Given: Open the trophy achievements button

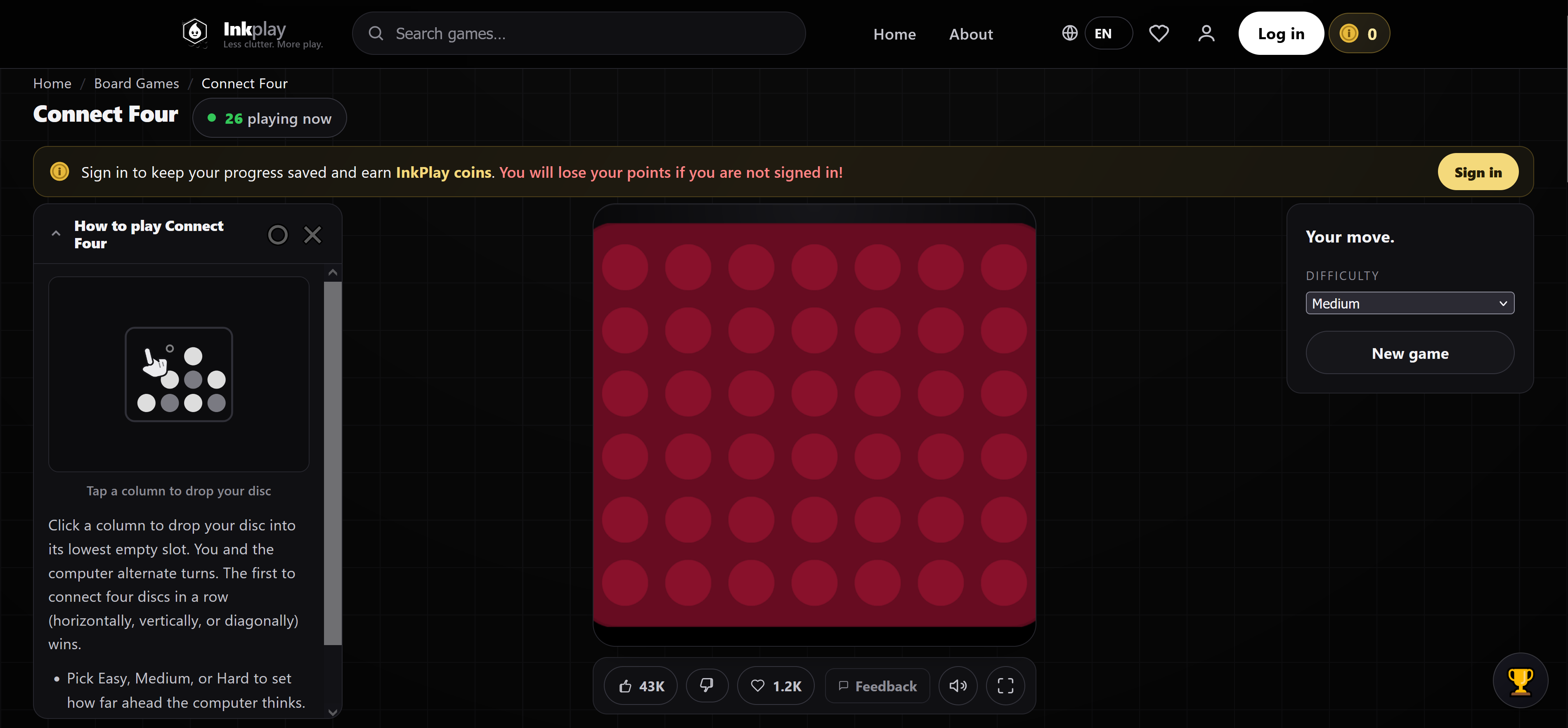Looking at the screenshot, I should click(1520, 681).
